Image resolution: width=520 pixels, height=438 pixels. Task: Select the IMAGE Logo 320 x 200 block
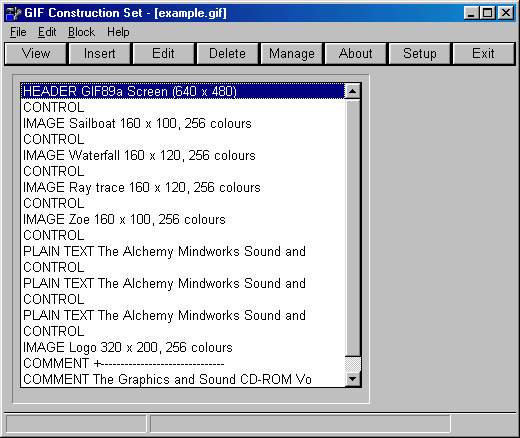(x=183, y=347)
